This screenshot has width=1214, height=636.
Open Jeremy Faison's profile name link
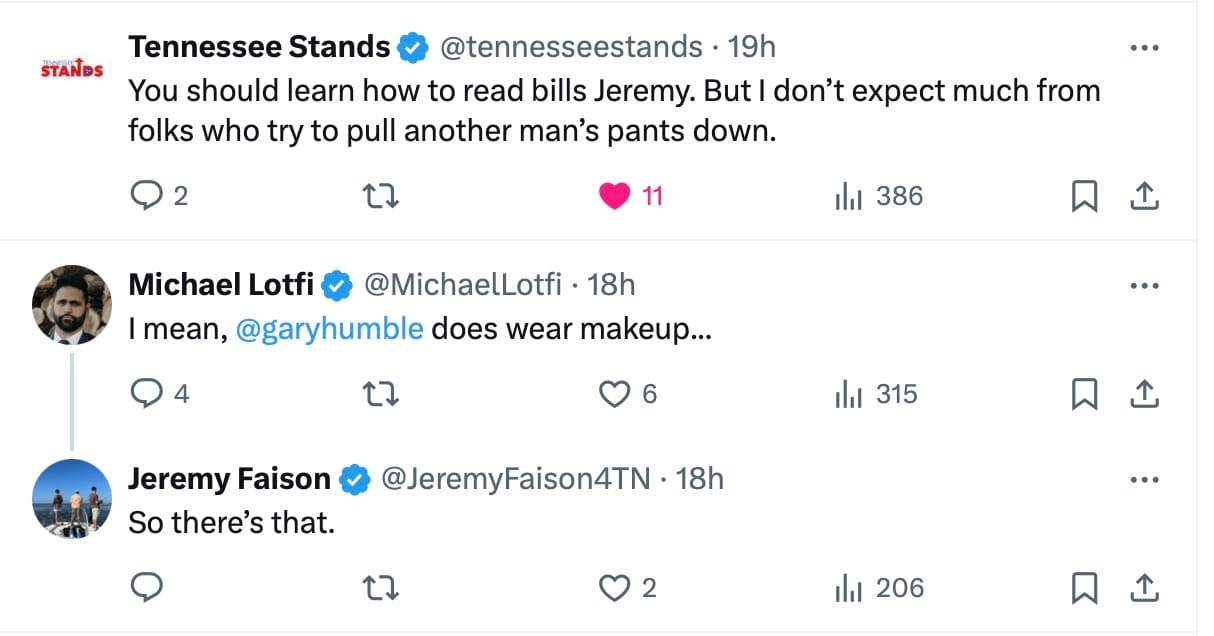(229, 480)
